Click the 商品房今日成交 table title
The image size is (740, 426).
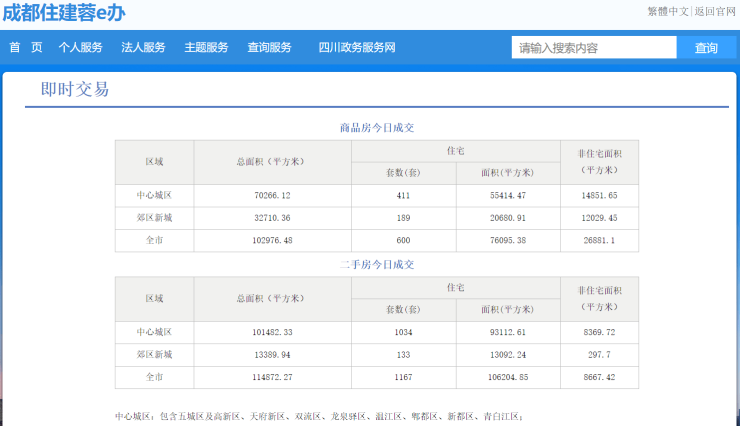pos(376,128)
